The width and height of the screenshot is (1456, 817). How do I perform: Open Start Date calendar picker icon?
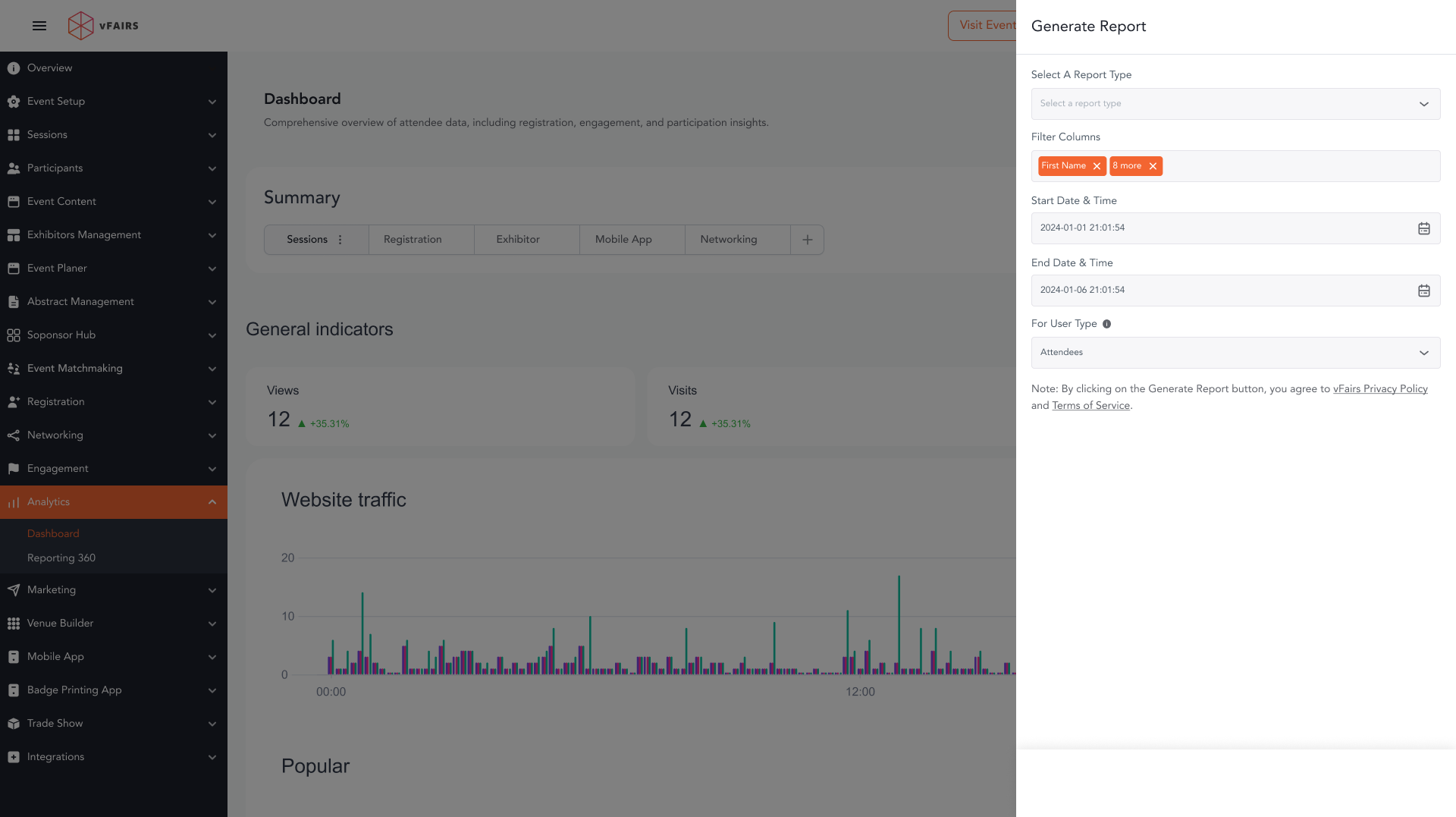(1423, 228)
